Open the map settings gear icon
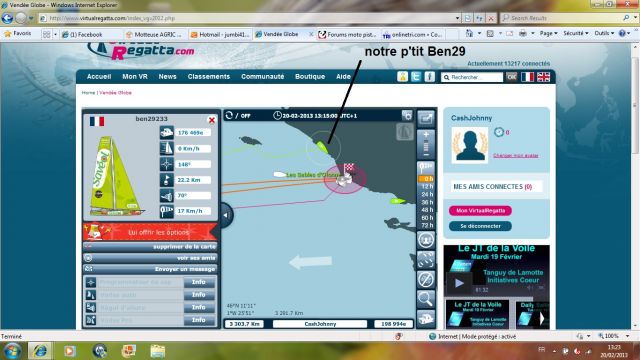The height and width of the screenshot is (360, 640). [407, 116]
